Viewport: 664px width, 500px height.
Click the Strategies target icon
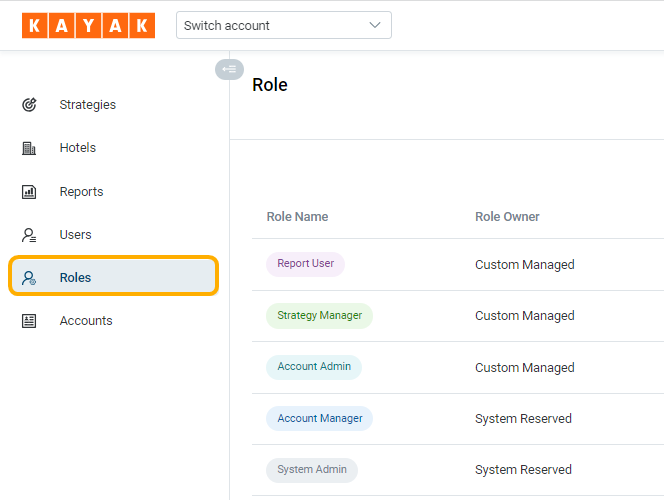(x=29, y=105)
